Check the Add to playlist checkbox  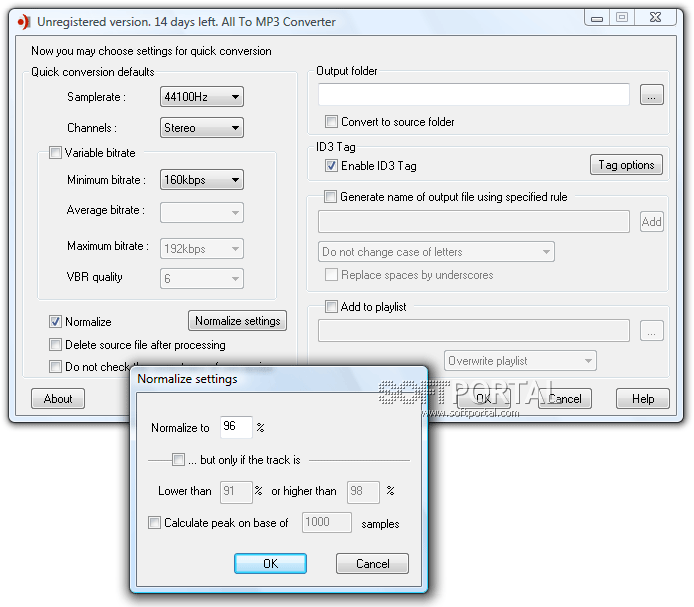click(x=331, y=306)
